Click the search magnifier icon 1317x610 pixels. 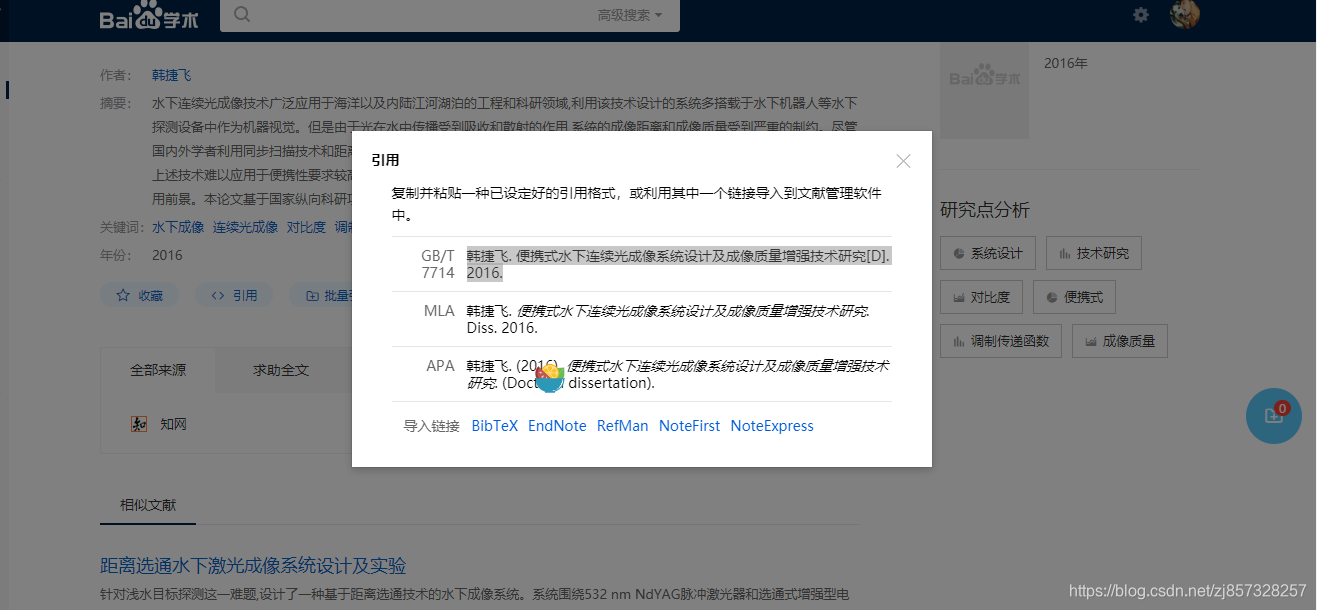pyautogui.click(x=240, y=15)
